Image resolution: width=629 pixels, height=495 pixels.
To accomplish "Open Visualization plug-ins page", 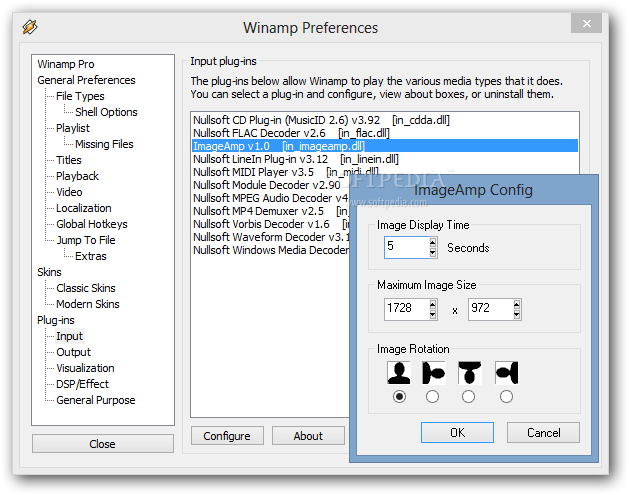I will coord(85,368).
